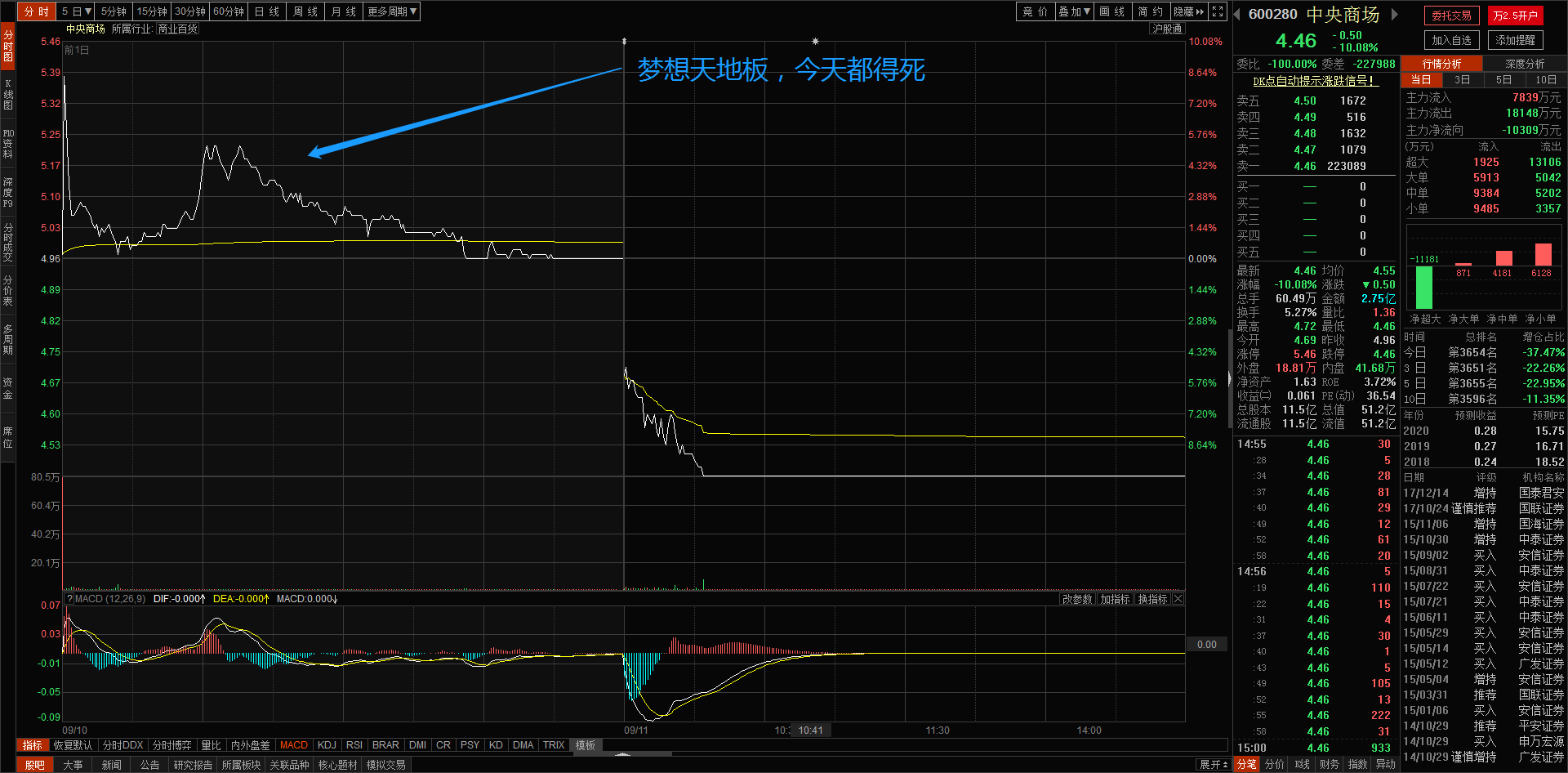Click the 10:41 time marker

(x=810, y=731)
